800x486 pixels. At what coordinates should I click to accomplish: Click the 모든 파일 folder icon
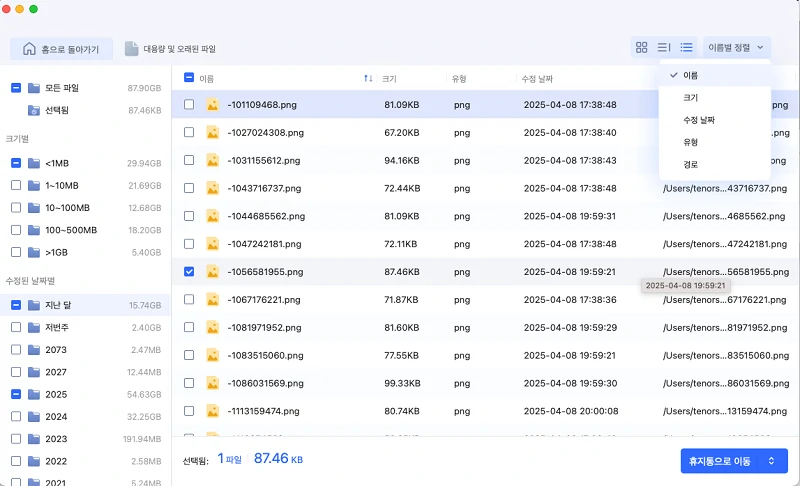point(35,88)
